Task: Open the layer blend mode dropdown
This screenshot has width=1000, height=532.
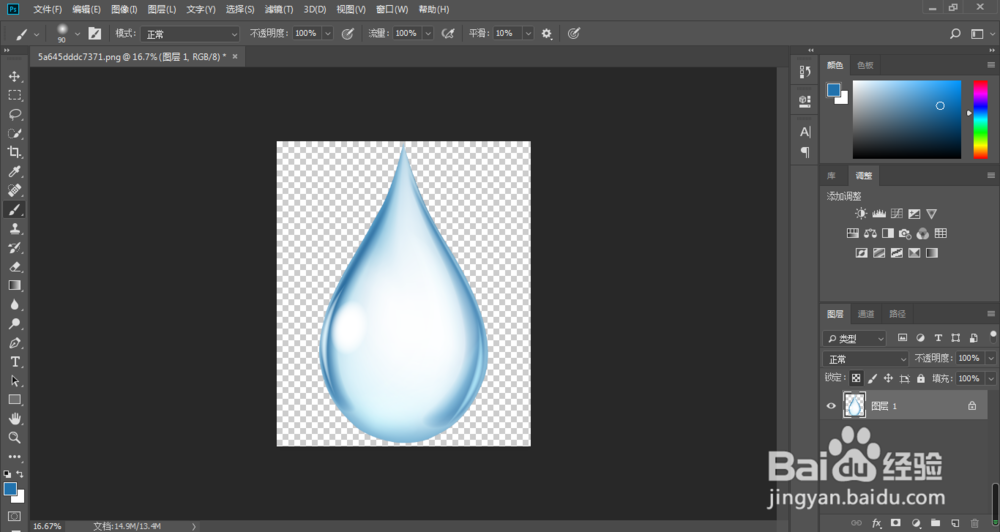Action: point(865,358)
